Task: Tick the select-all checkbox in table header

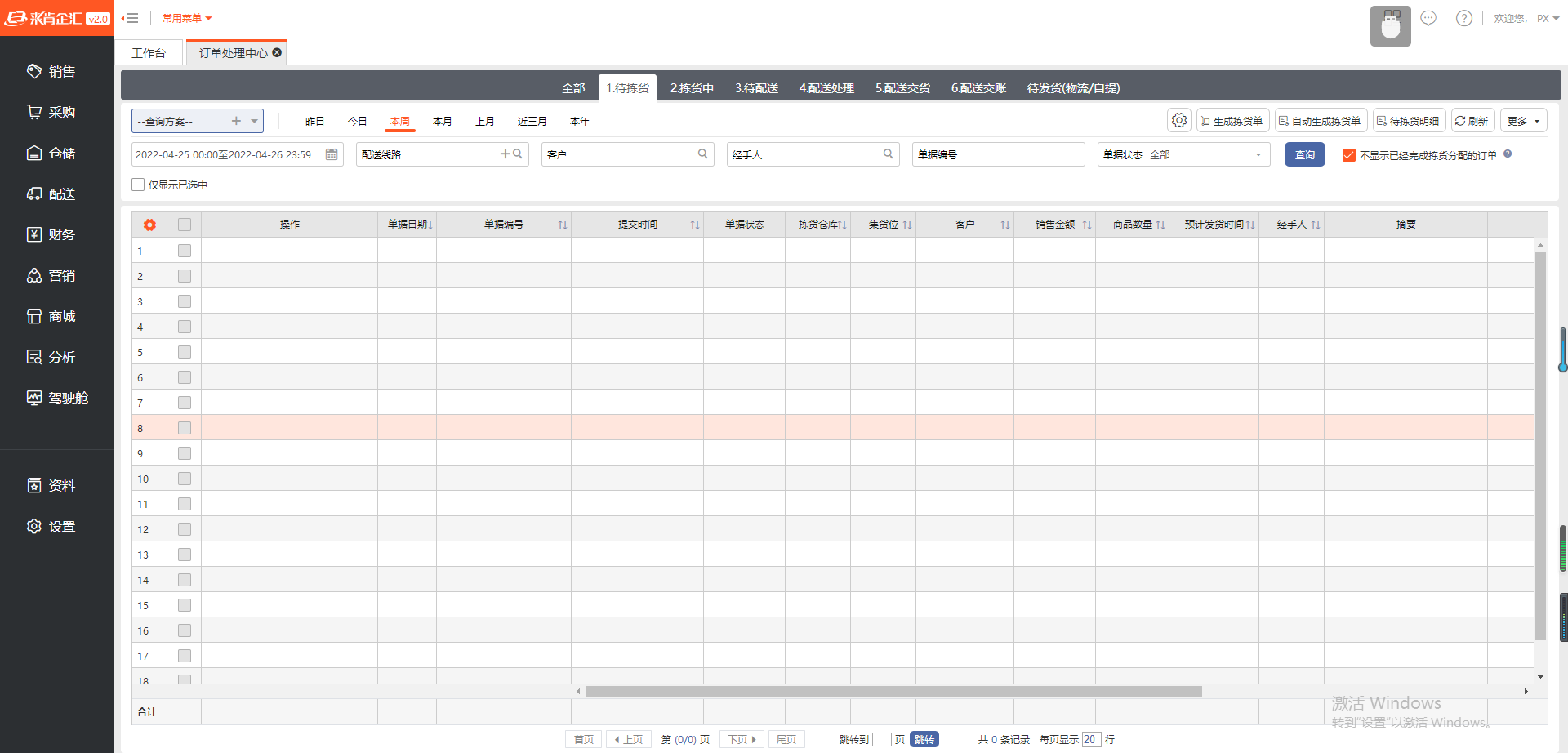Action: tap(185, 225)
